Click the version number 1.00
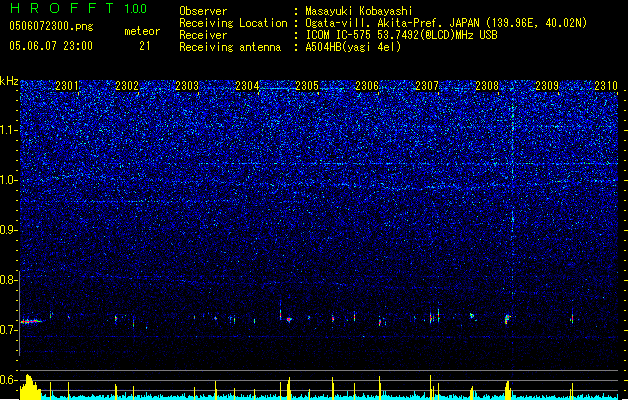This screenshot has width=629, height=400. (136, 8)
